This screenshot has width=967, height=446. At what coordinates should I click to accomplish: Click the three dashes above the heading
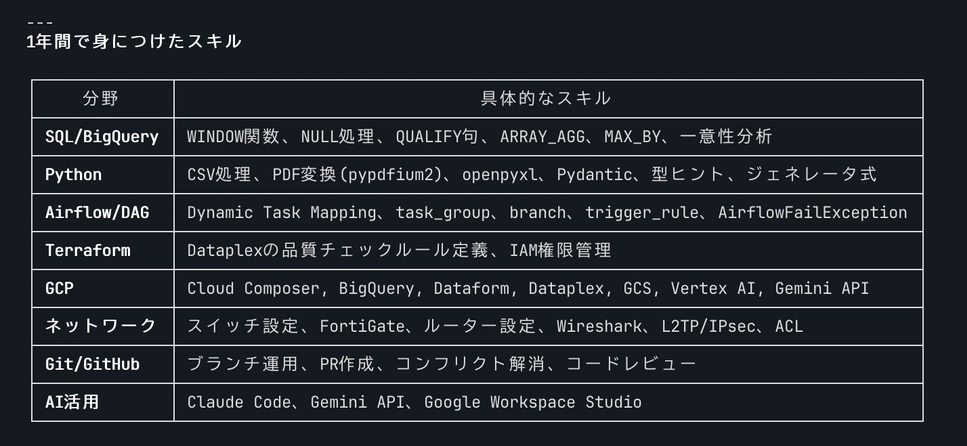40,21
